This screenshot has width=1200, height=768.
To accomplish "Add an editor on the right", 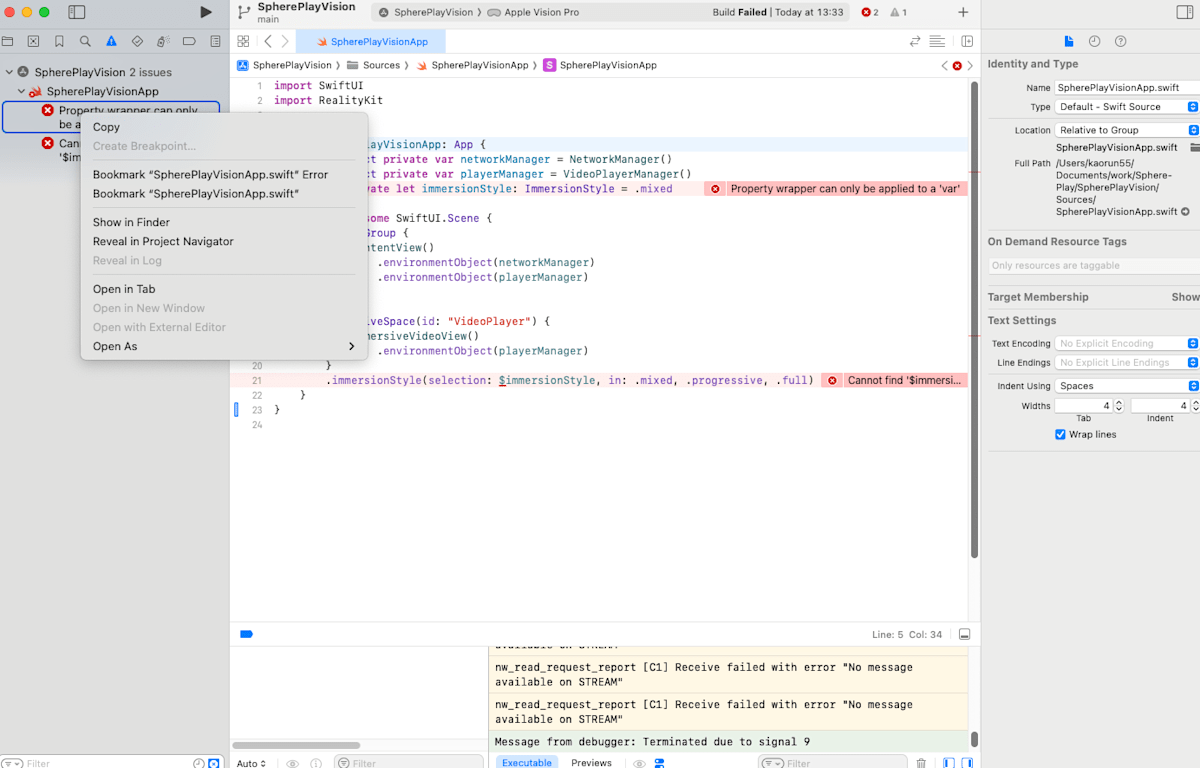I will pyautogui.click(x=967, y=41).
